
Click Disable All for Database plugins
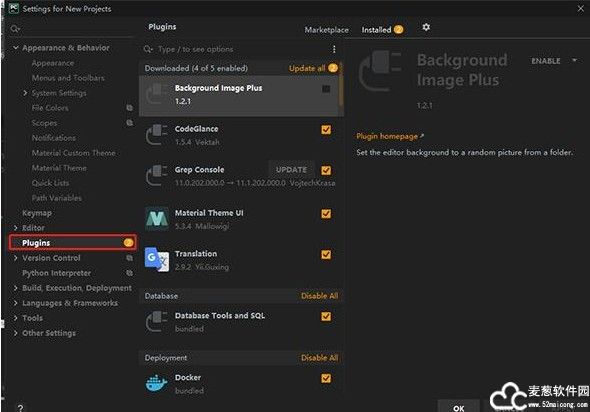[x=319, y=296]
